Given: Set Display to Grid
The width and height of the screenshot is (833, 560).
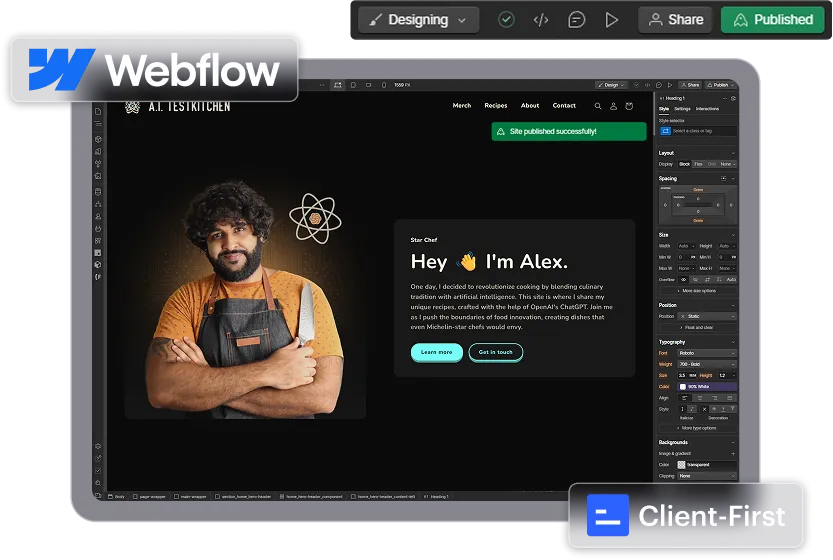Looking at the screenshot, I should [712, 164].
